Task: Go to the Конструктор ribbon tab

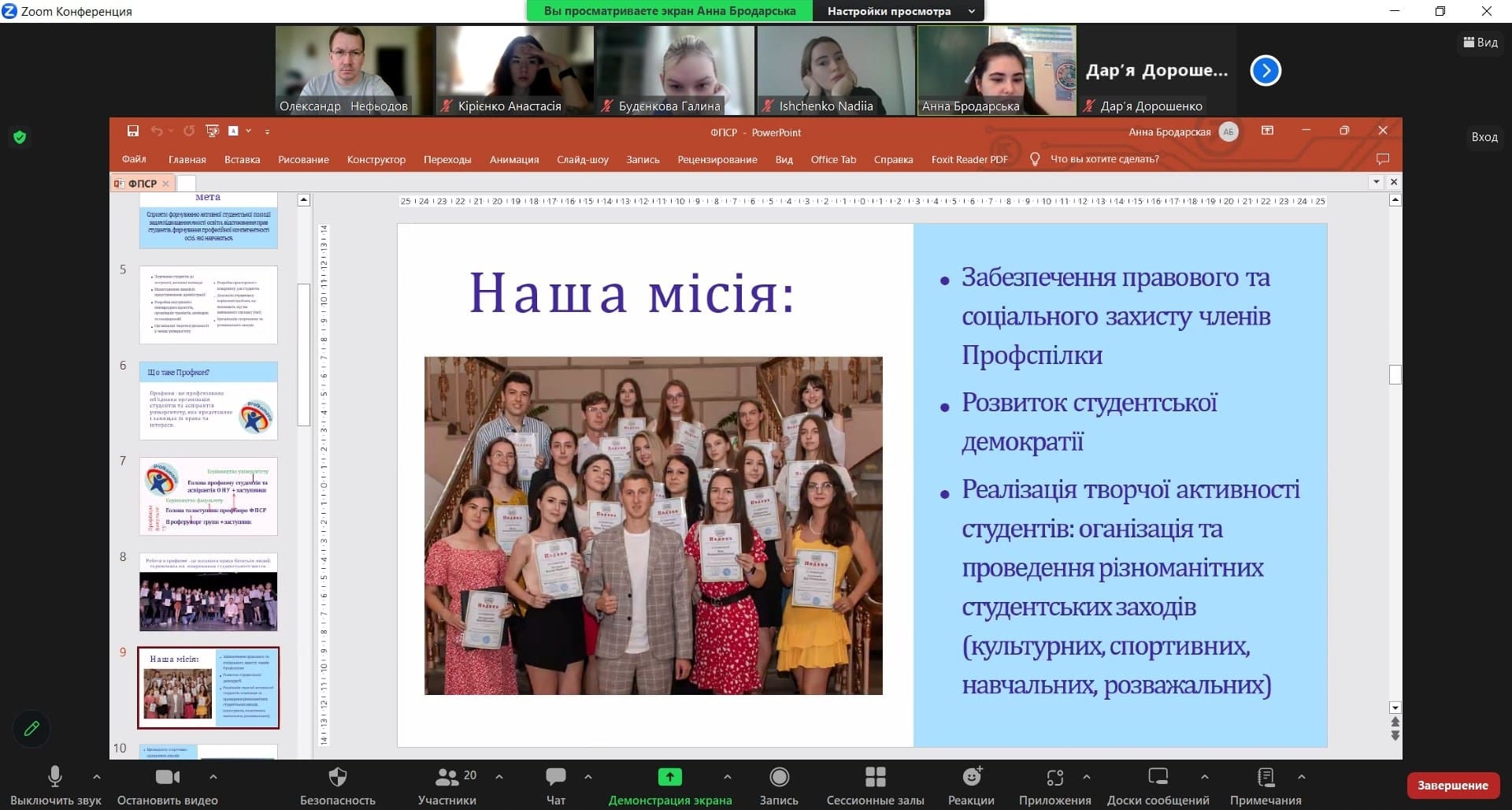Action: tap(376, 159)
